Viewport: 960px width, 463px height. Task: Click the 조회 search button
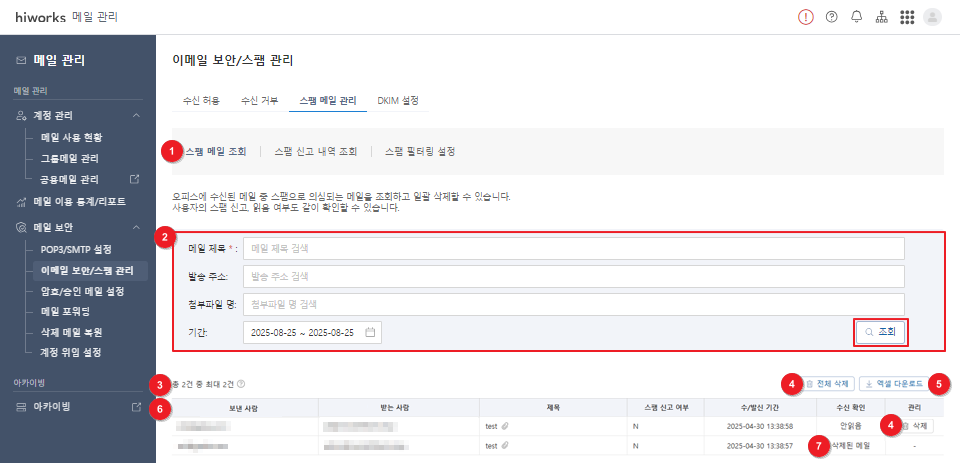point(881,332)
